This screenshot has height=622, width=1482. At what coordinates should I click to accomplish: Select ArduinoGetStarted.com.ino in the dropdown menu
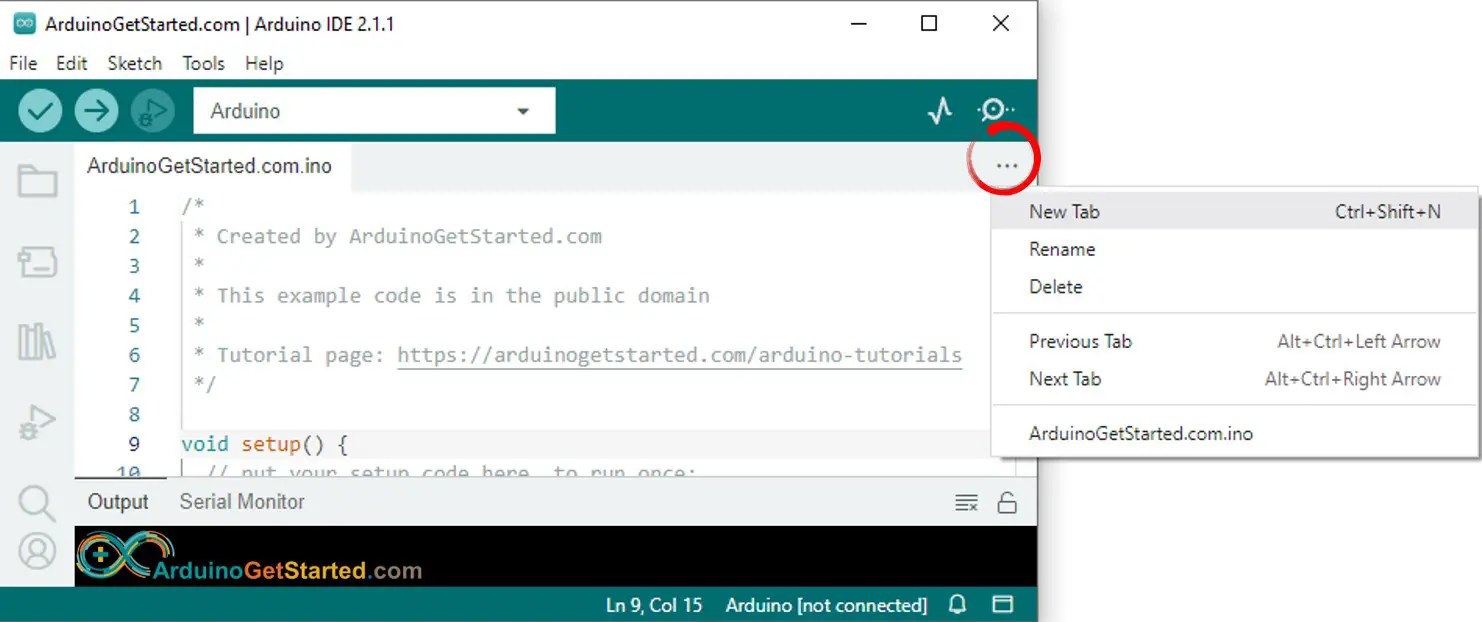[1235, 434]
